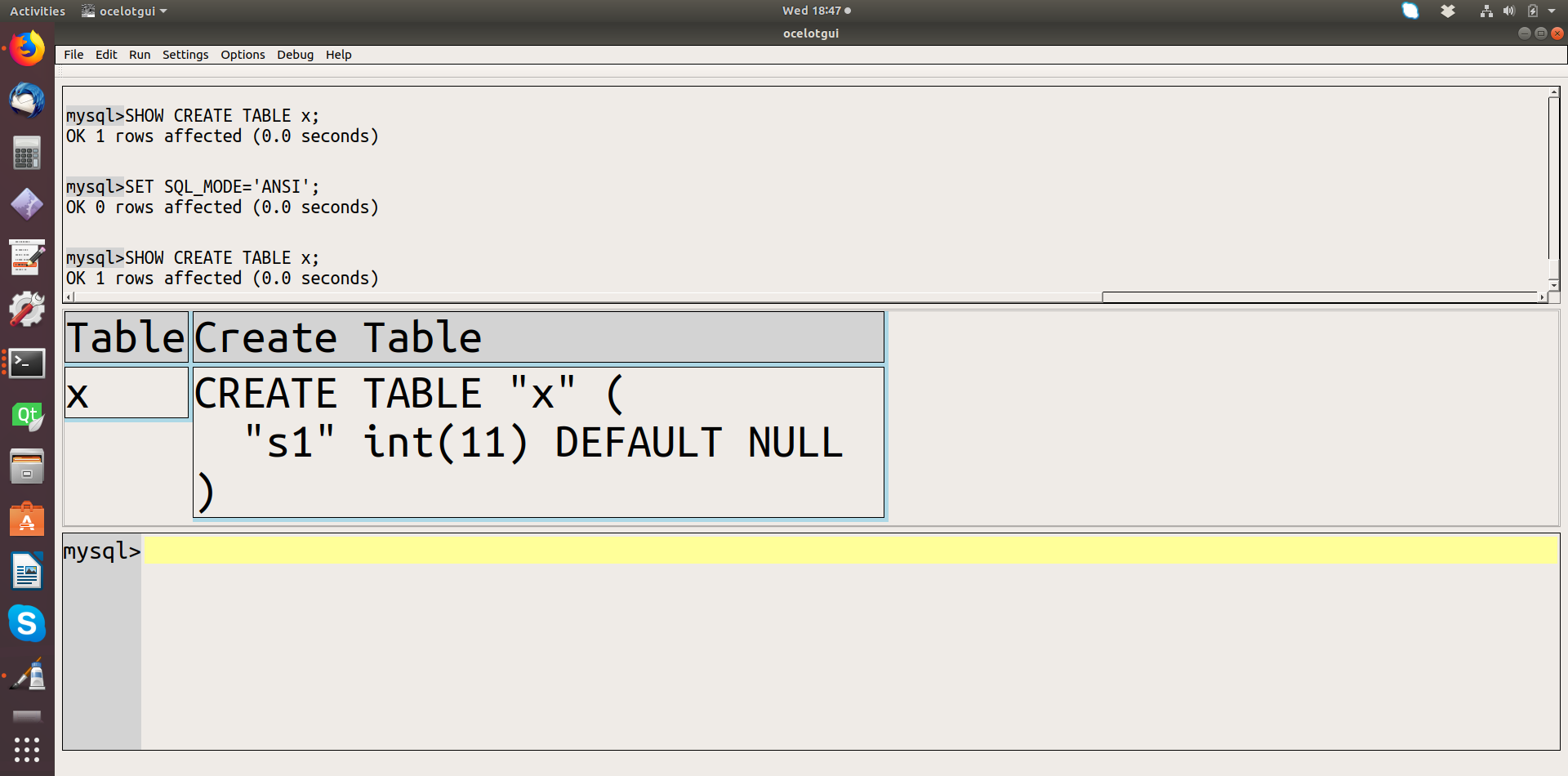1568x776 pixels.
Task: Open the wrench tools dock icon
Action: [x=27, y=310]
